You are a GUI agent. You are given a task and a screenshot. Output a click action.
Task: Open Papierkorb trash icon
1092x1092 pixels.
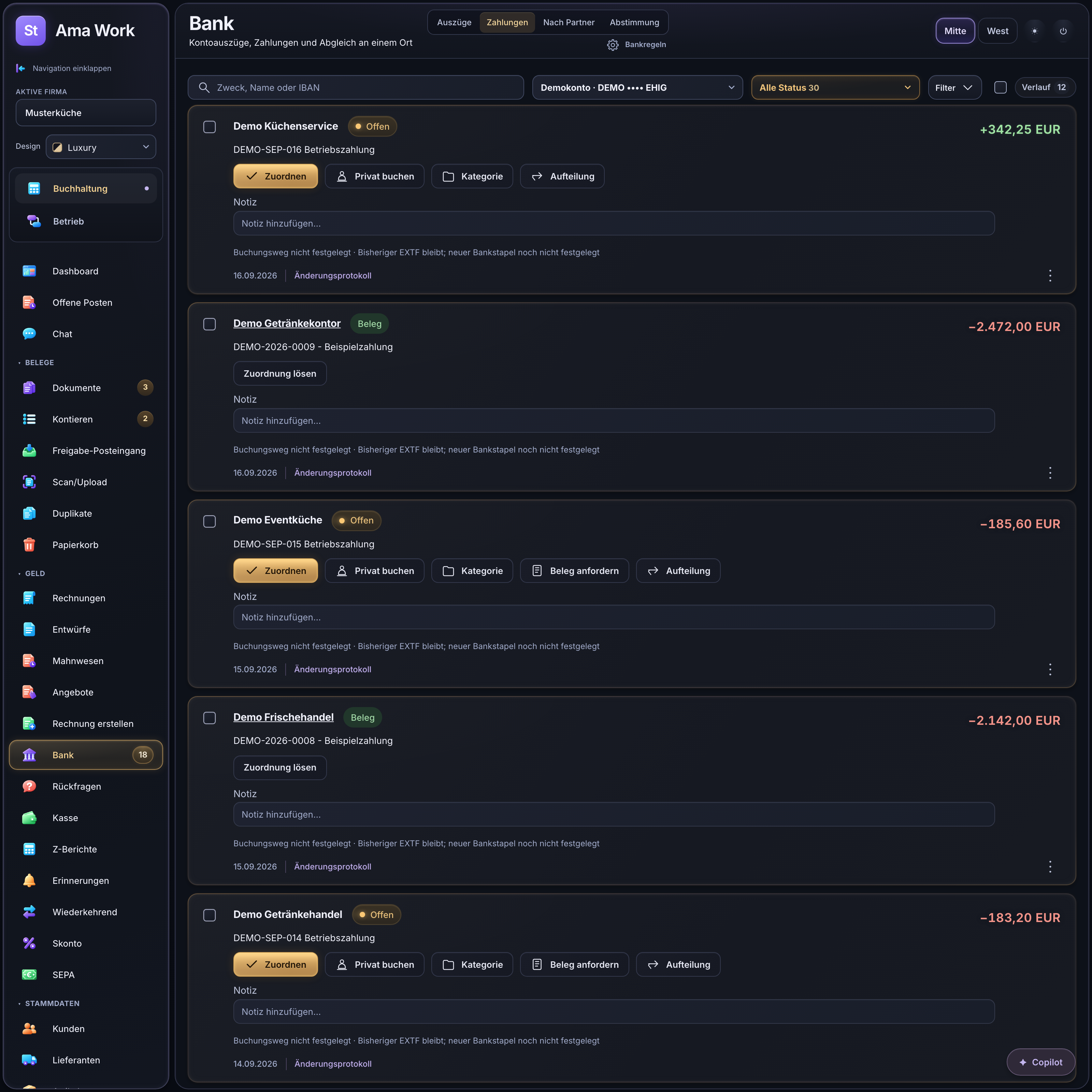pyautogui.click(x=29, y=545)
